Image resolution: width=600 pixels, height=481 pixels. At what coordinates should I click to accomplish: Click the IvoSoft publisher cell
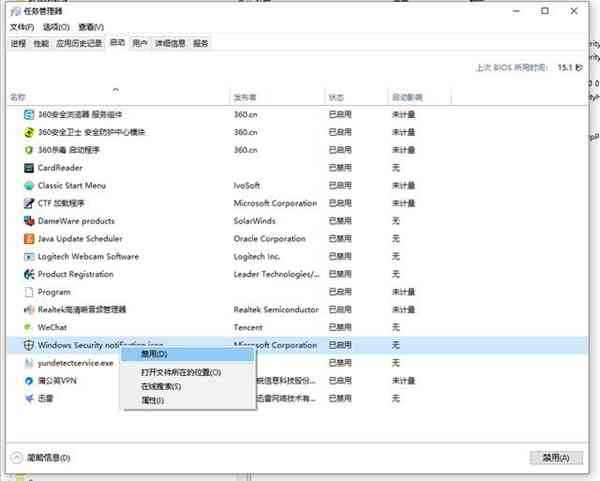tap(247, 186)
